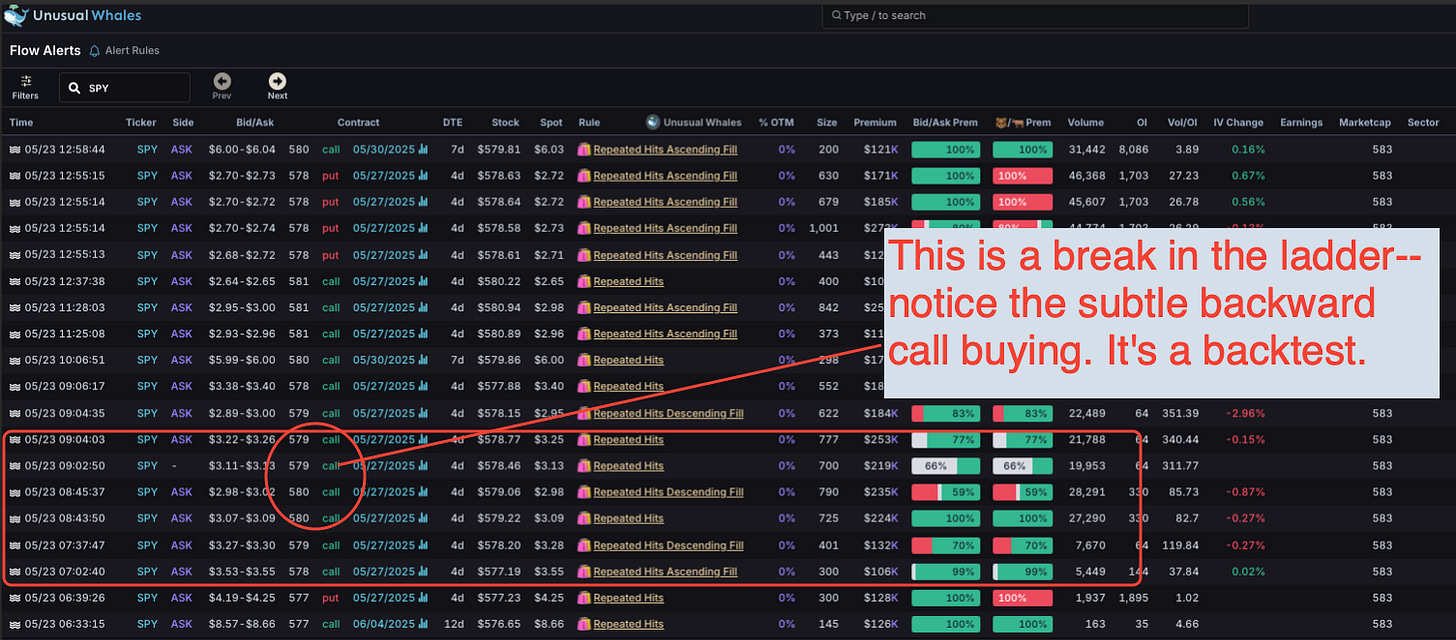Sort by Size column header
Image resolution: width=1456 pixels, height=640 pixels.
827,122
